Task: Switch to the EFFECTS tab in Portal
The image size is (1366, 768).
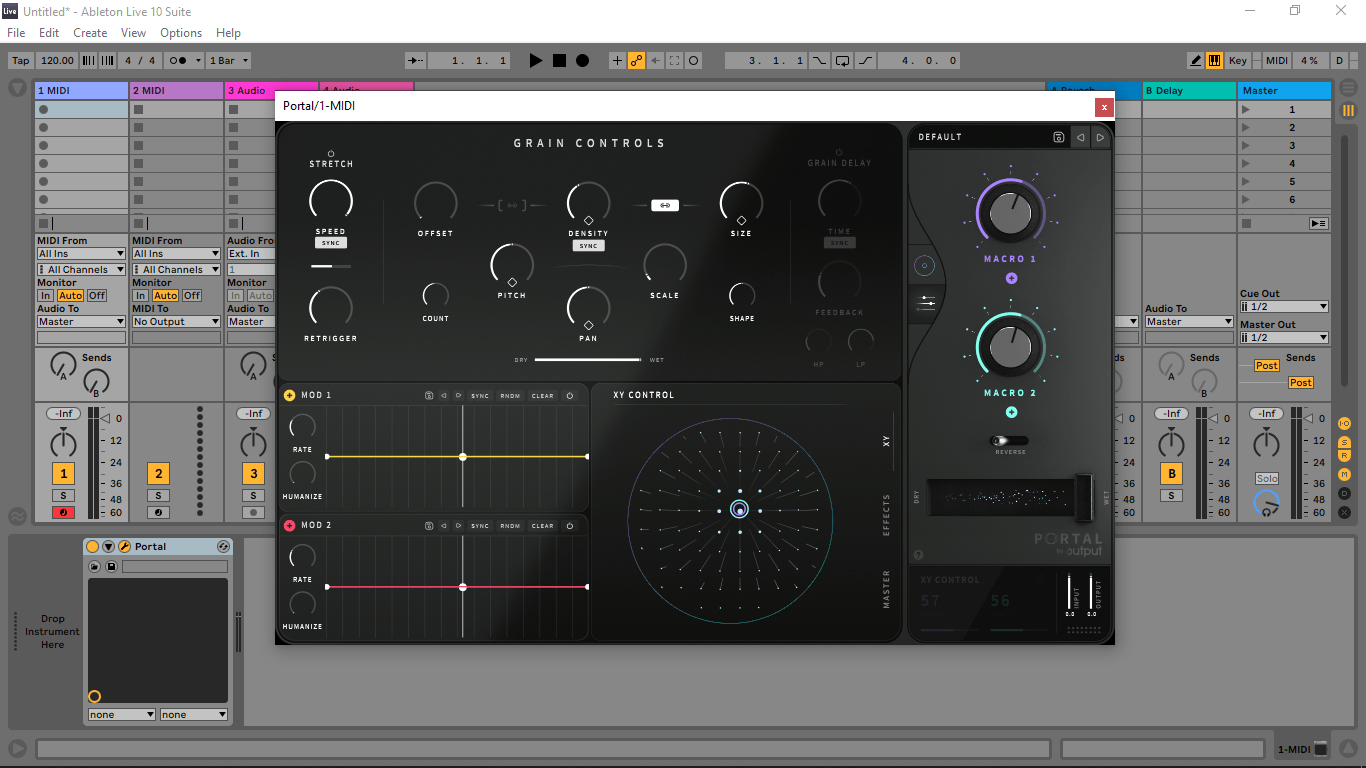Action: click(x=886, y=515)
